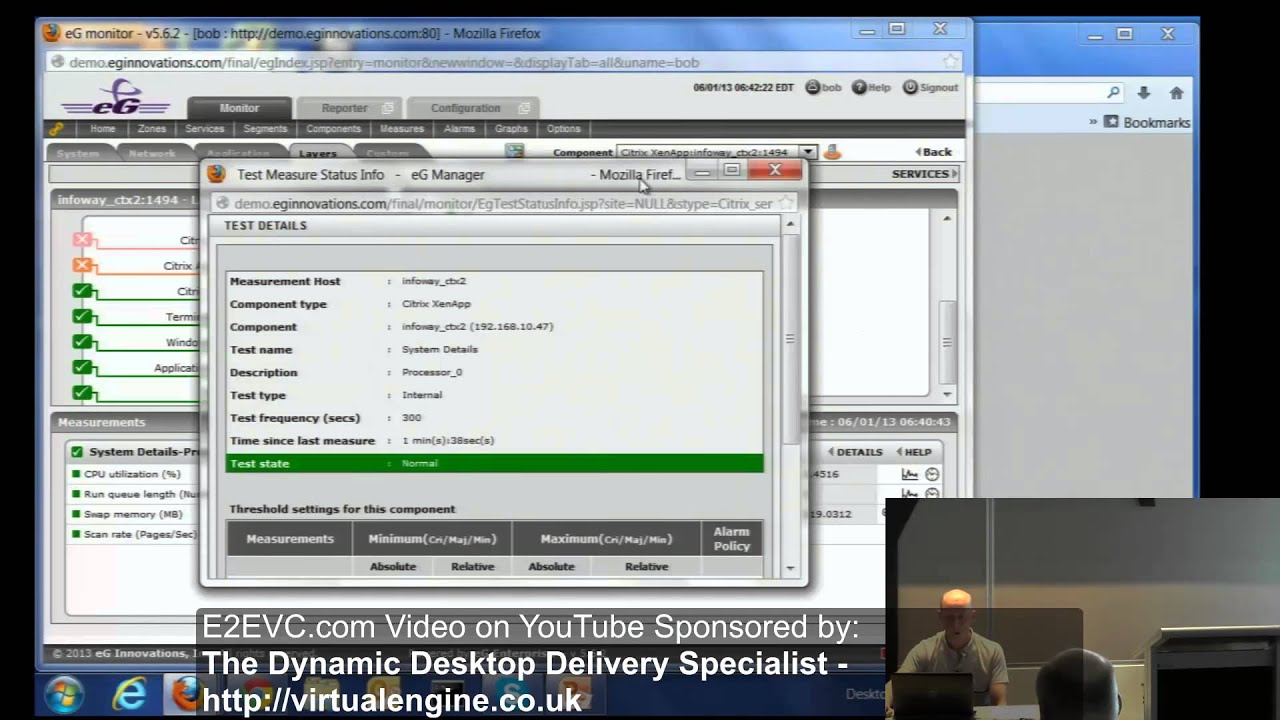This screenshot has width=1280, height=720.
Task: Click main layers pane scrollbar thumb
Action: pos(947,342)
